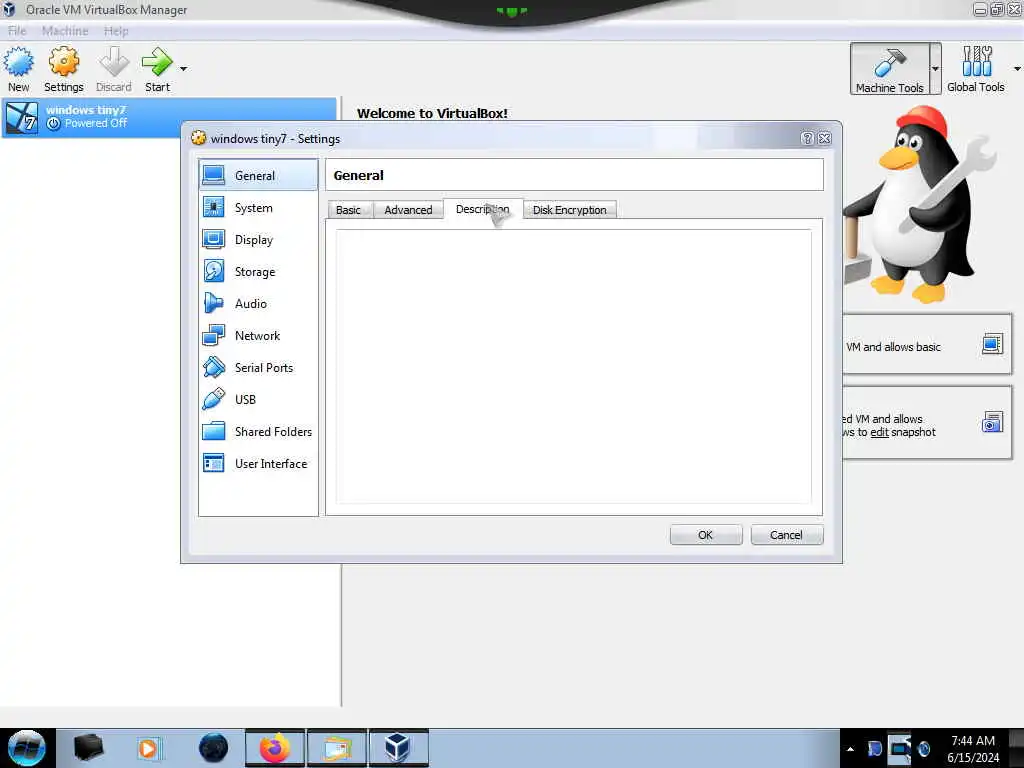Expand the Start button dropdown arrow
1024x768 pixels.
(x=184, y=69)
